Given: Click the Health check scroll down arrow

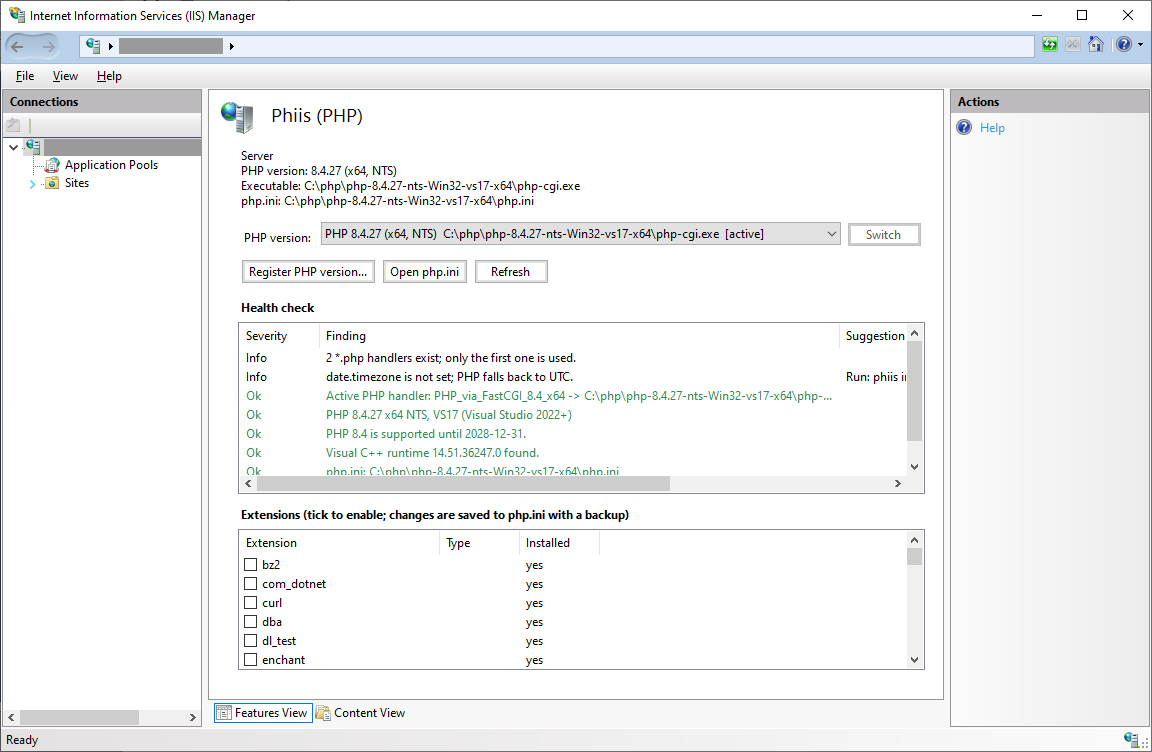Looking at the screenshot, I should click(914, 466).
